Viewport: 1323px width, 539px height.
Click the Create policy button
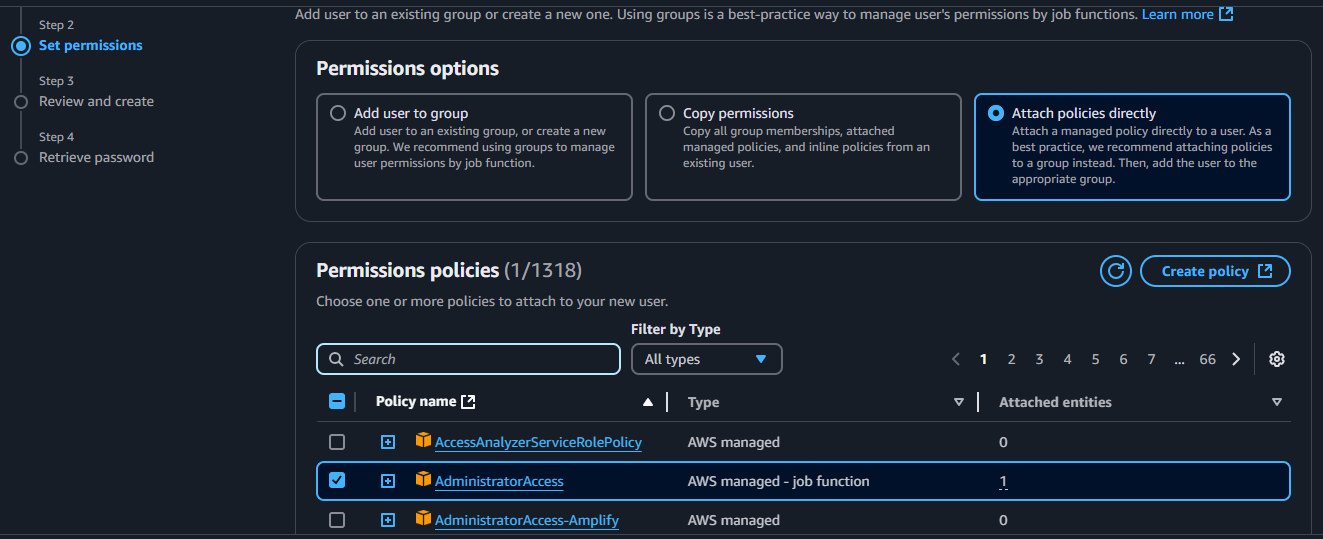pos(1215,271)
